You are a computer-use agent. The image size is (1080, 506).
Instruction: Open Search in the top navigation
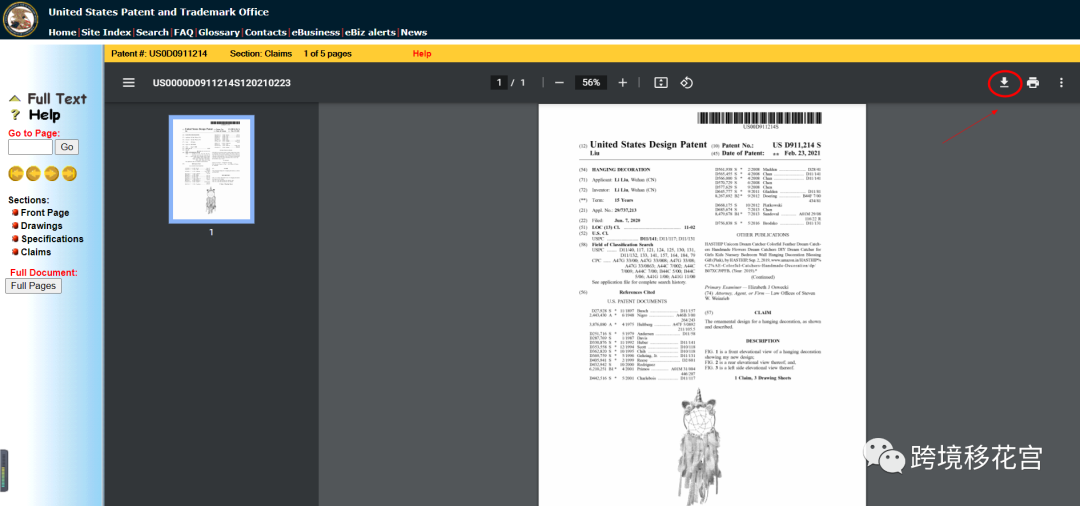tap(152, 32)
